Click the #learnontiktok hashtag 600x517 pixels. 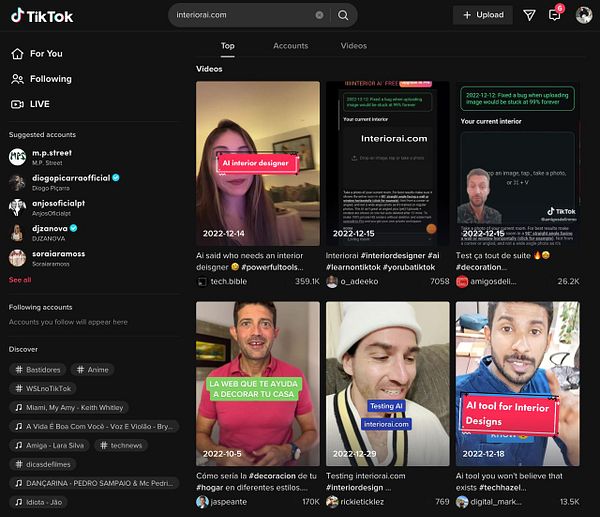click(353, 267)
